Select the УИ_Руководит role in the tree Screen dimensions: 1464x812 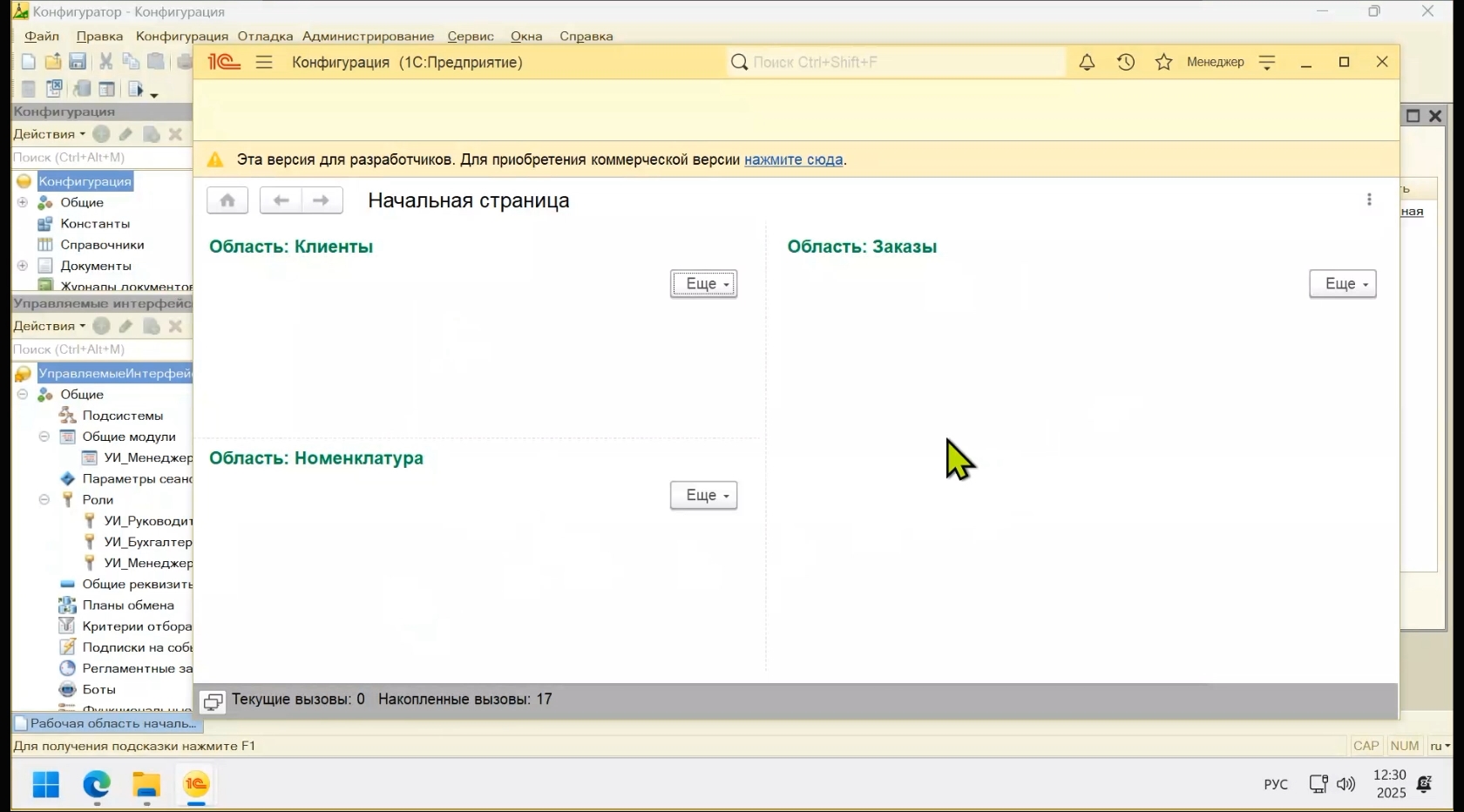tap(148, 521)
